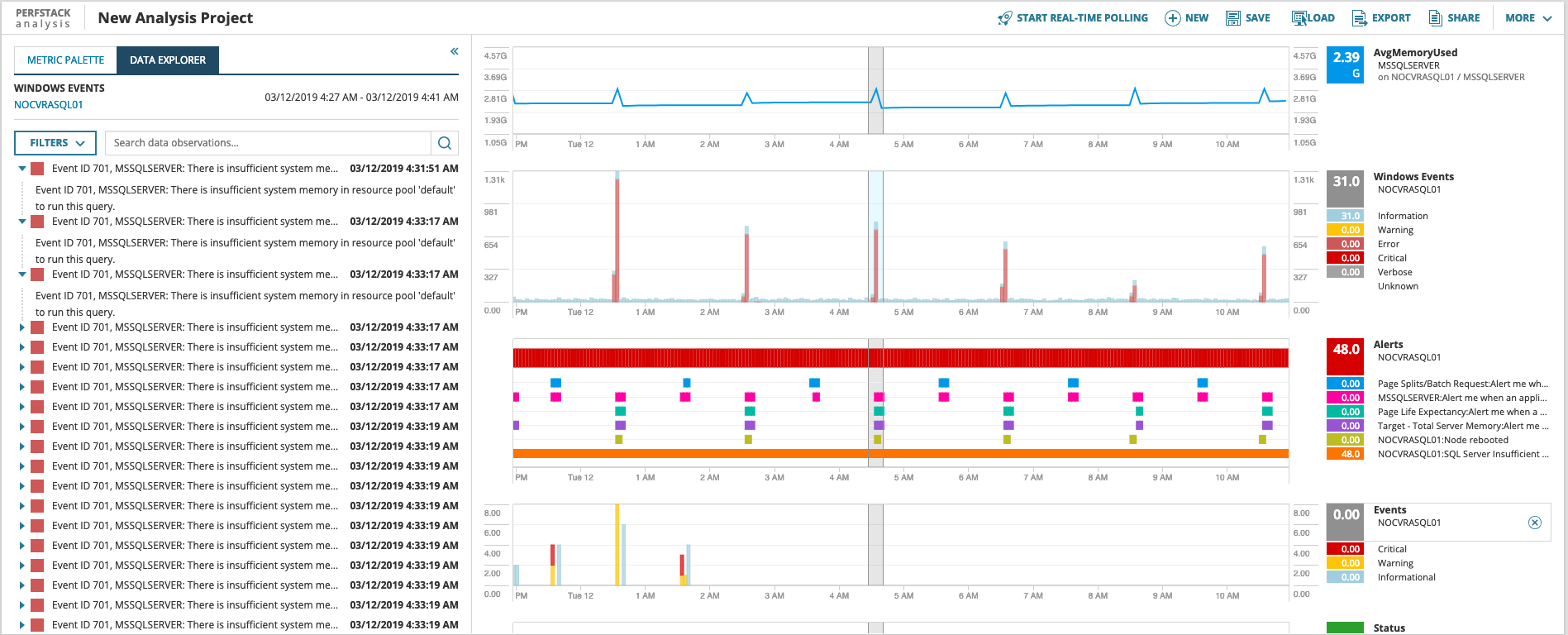
Task: Focus the Search data observations field
Action: click(x=269, y=143)
